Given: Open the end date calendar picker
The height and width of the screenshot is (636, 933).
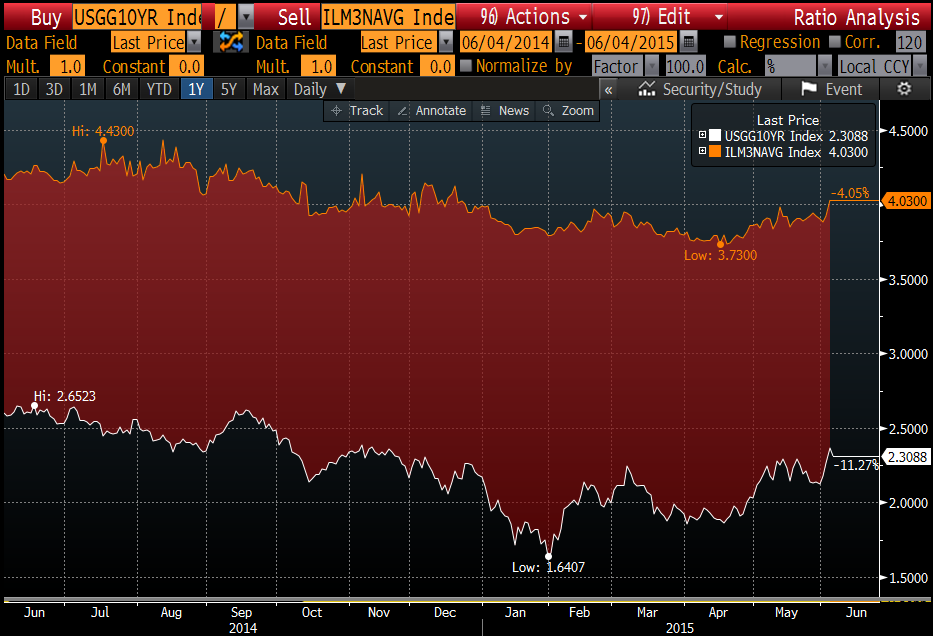Looking at the screenshot, I should 689,42.
